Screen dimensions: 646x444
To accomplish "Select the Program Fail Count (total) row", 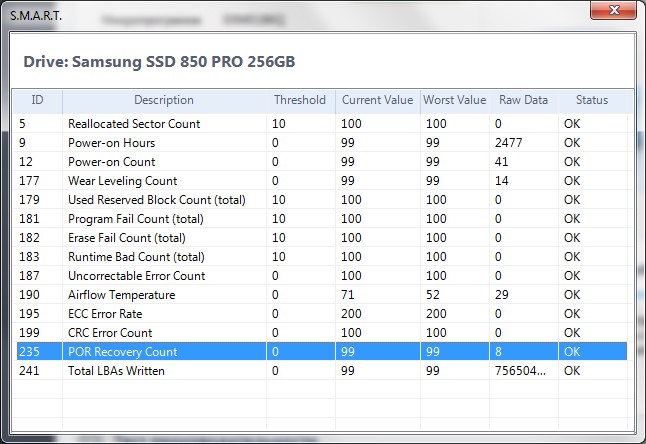I will click(x=322, y=218).
